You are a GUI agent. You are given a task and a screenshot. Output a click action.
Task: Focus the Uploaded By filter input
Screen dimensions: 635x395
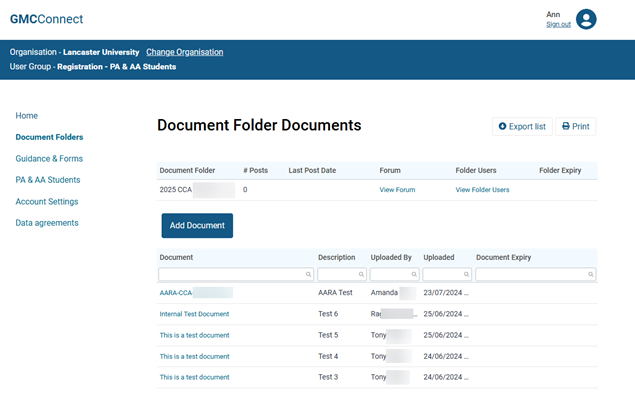click(394, 274)
